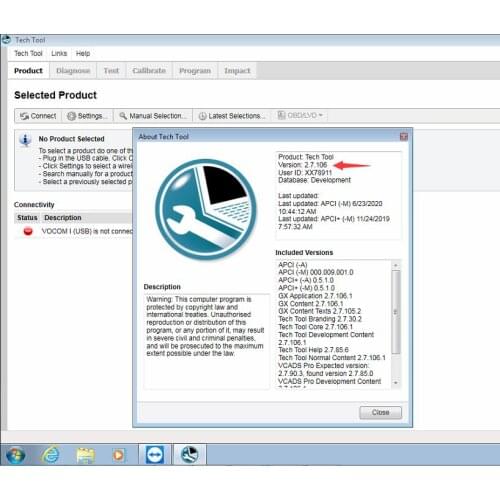
Task: Select the GX Content Texts 2.7.105.2 entry
Action: point(319,311)
